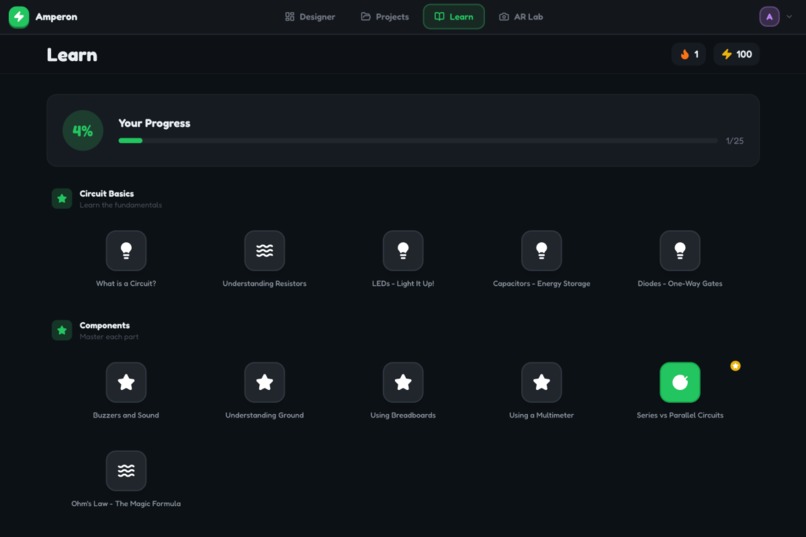Click the 'What is a Circuit?' label
This screenshot has width=806, height=537.
pyautogui.click(x=126, y=284)
